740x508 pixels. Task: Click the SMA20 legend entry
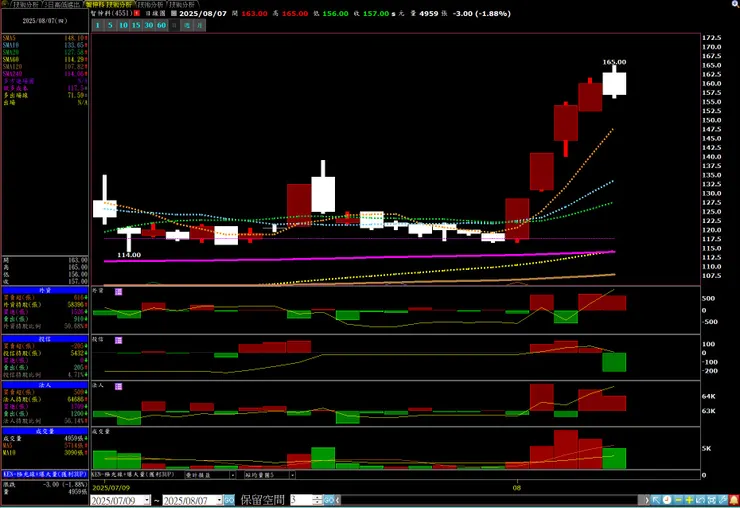45,52
